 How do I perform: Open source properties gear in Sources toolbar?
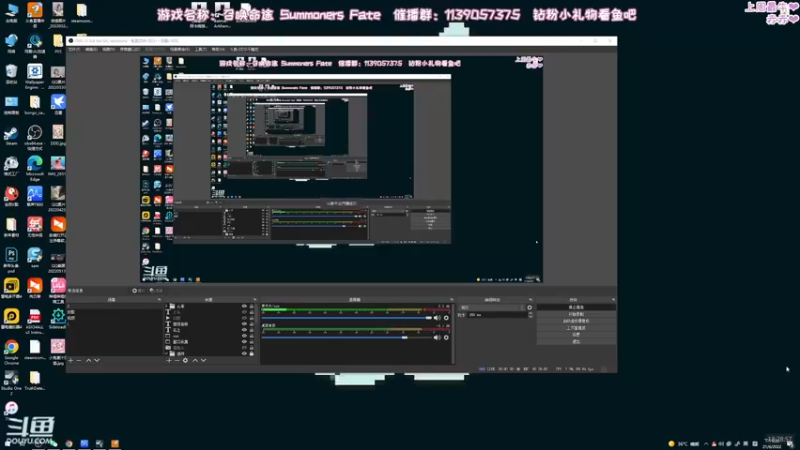click(x=185, y=360)
